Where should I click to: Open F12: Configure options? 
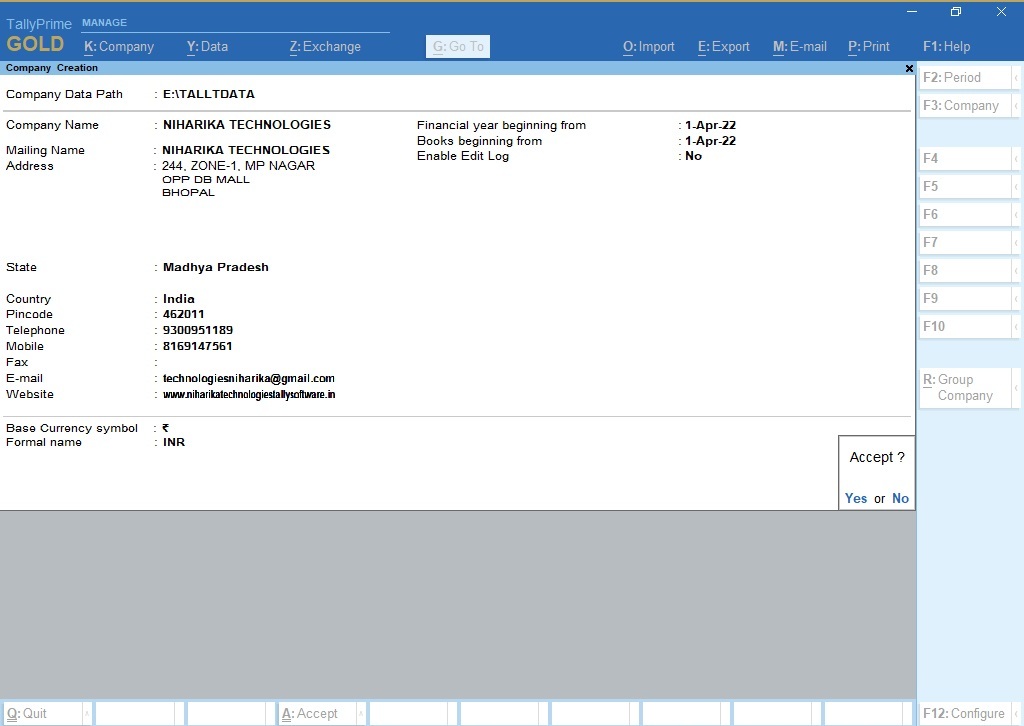click(965, 714)
